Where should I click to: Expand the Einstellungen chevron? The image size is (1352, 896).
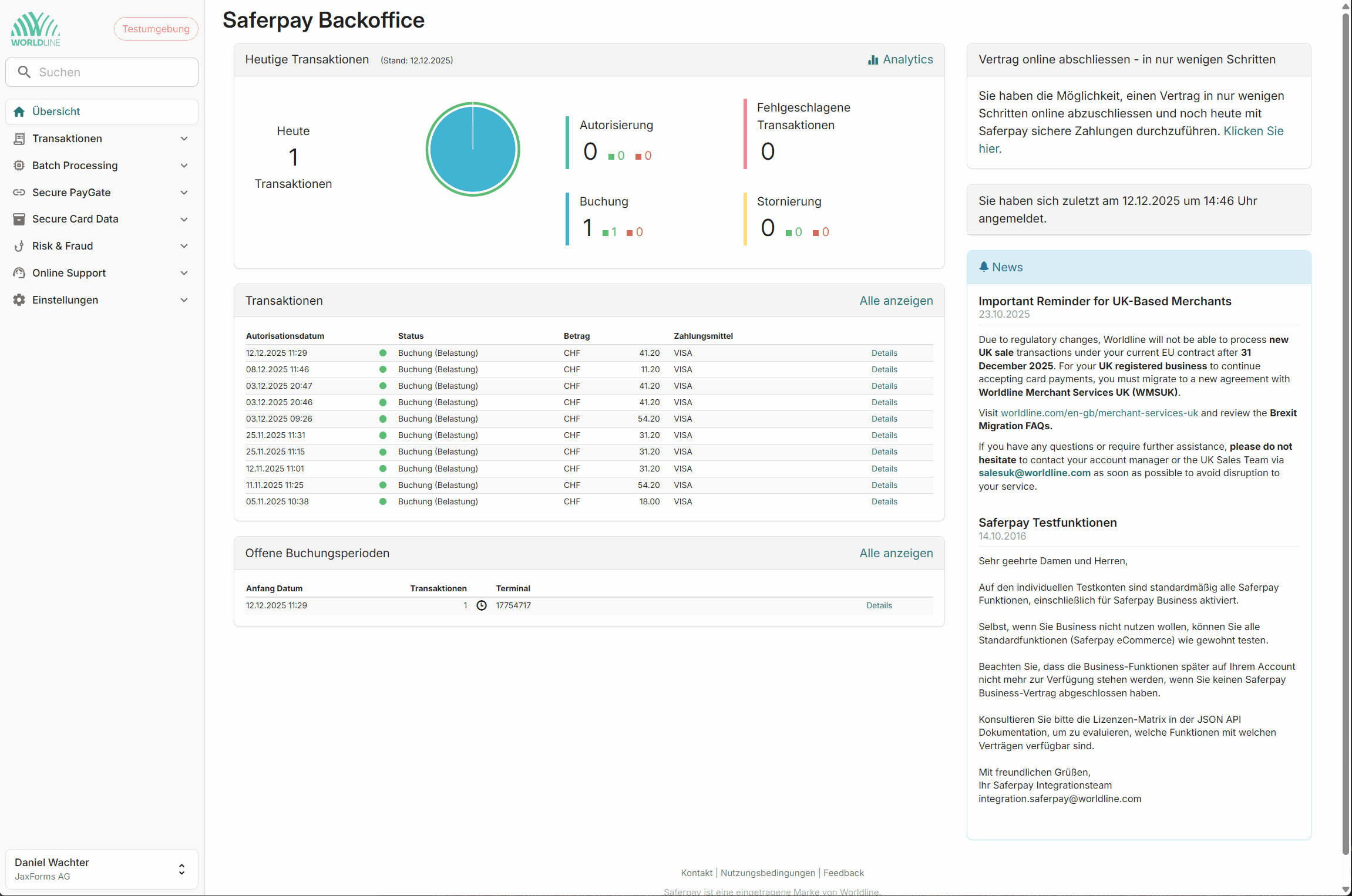(x=184, y=300)
